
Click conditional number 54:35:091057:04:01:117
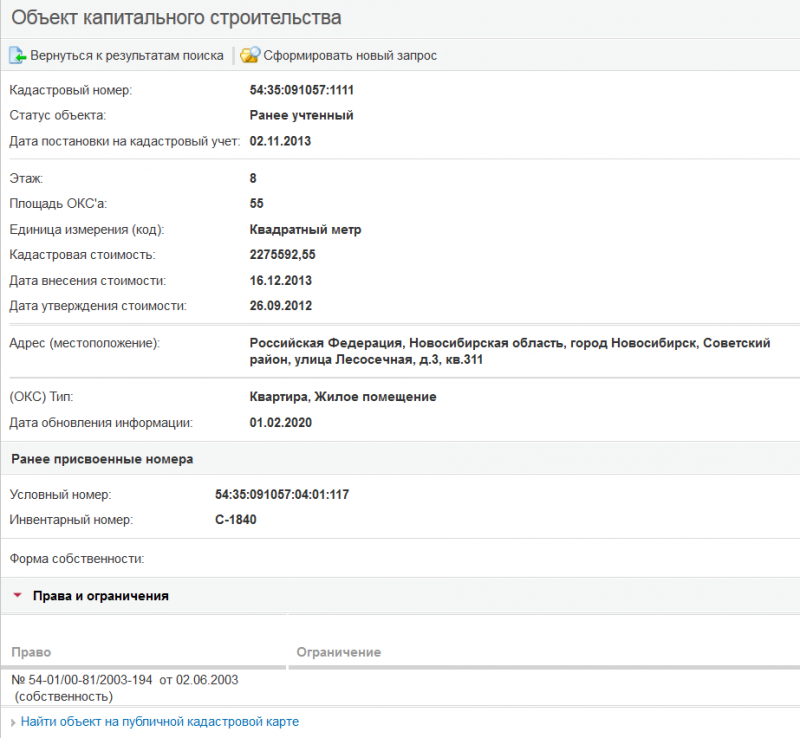281,495
